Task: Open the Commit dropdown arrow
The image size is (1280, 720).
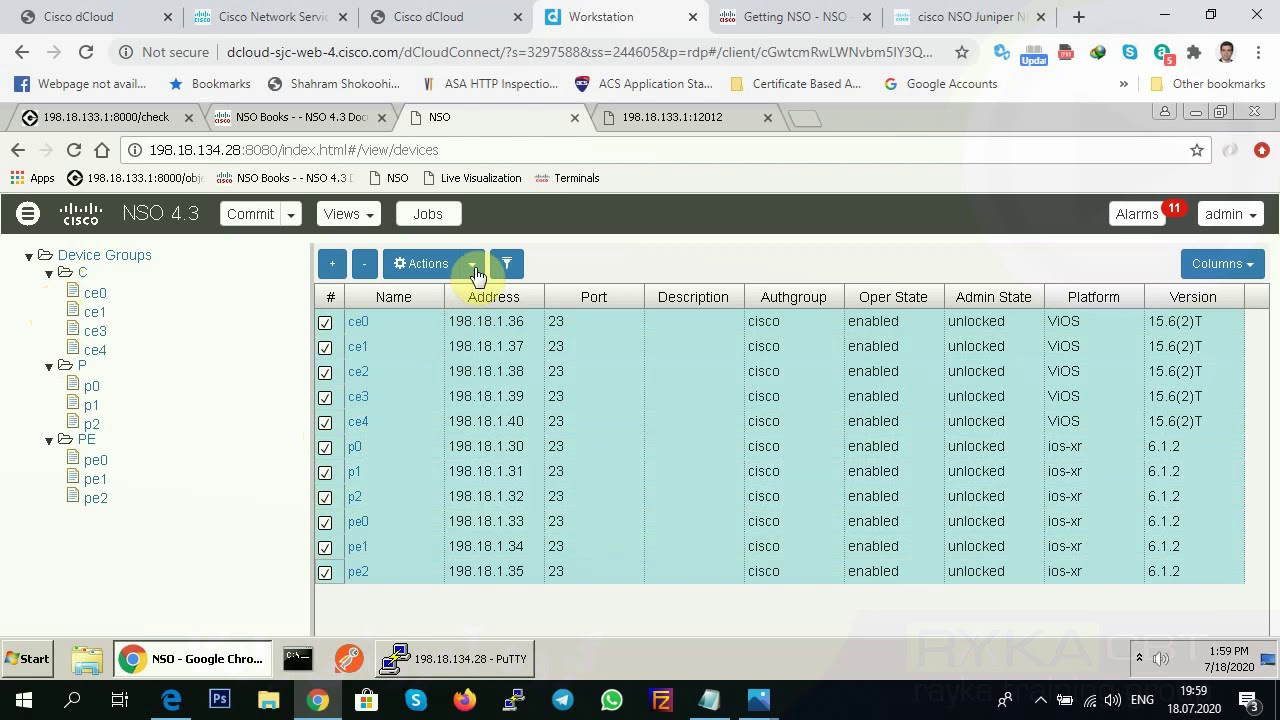Action: (x=291, y=214)
